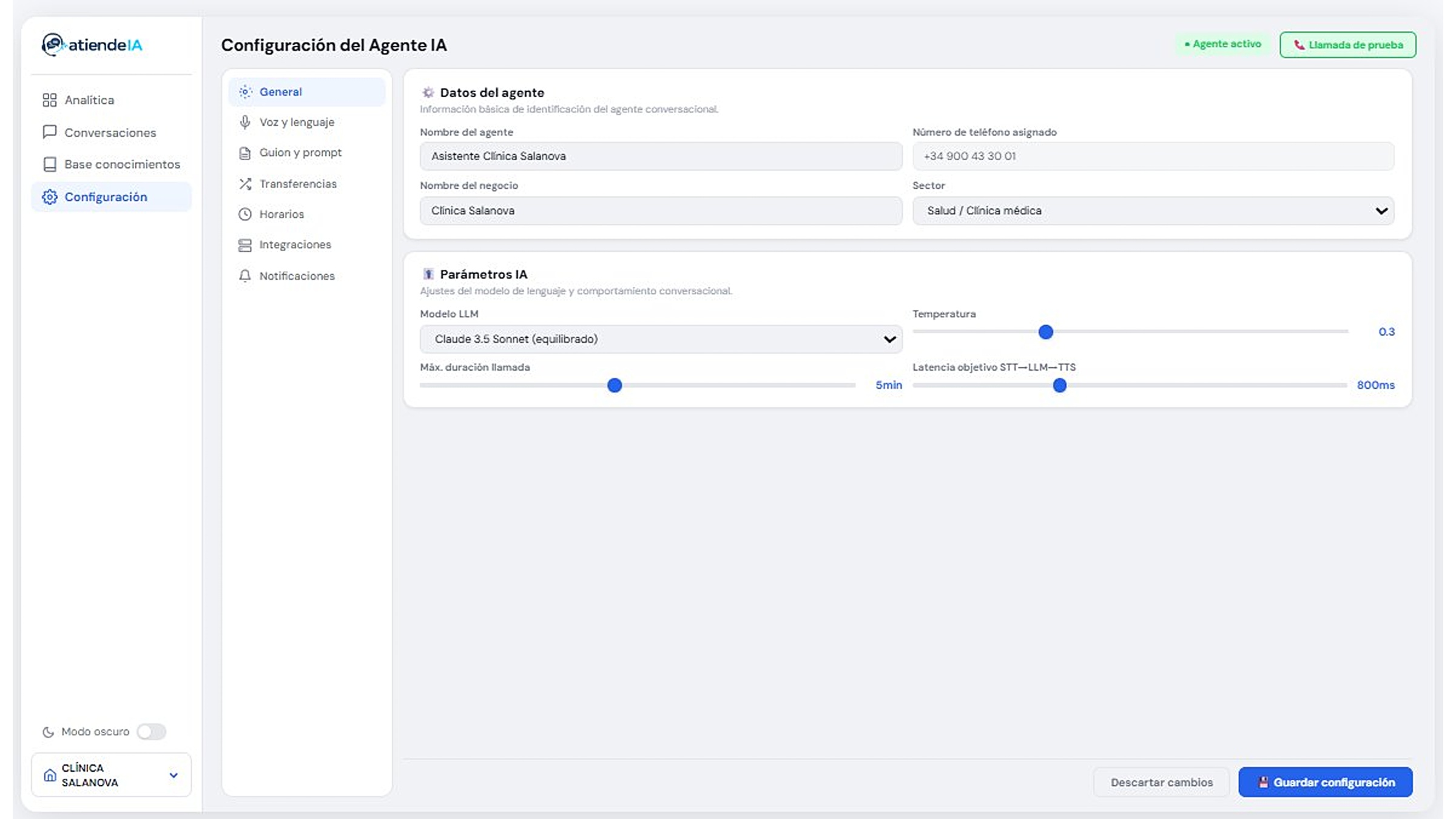This screenshot has height=819, width=1456.
Task: Start a Llamada de prueba
Action: tap(1347, 45)
